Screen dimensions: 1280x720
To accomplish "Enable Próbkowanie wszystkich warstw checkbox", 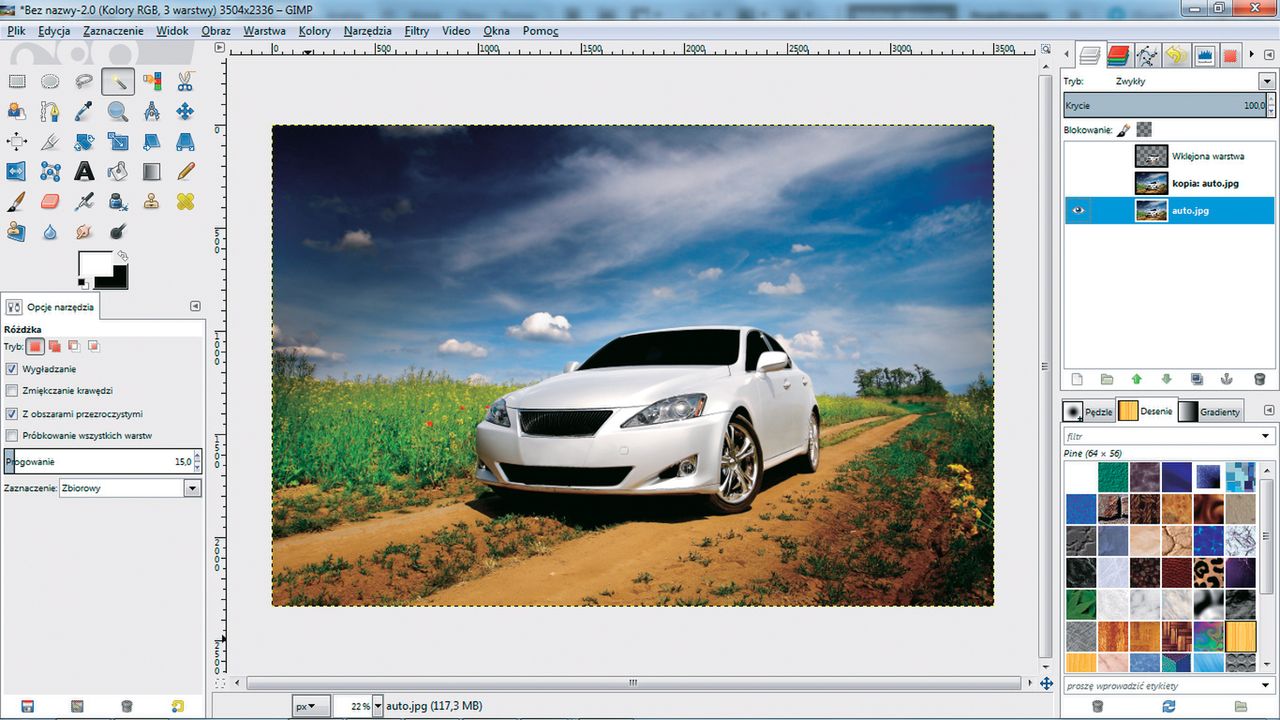I will click(12, 435).
